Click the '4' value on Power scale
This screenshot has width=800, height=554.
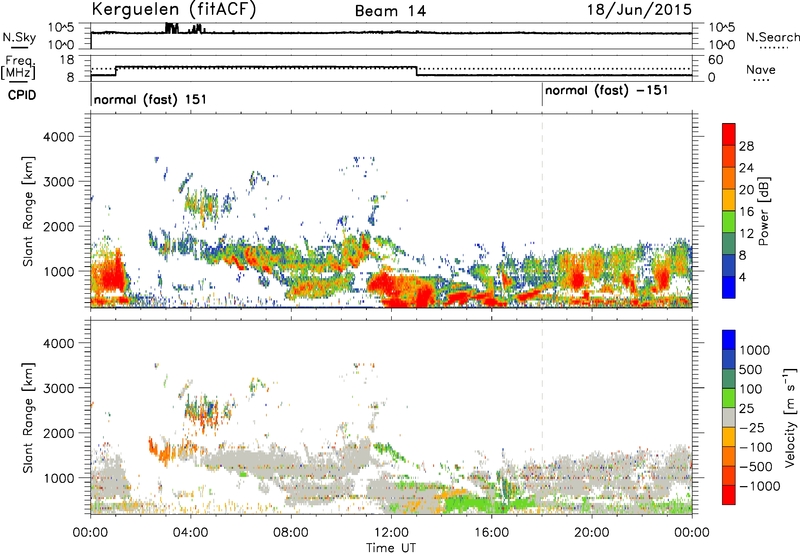click(743, 277)
